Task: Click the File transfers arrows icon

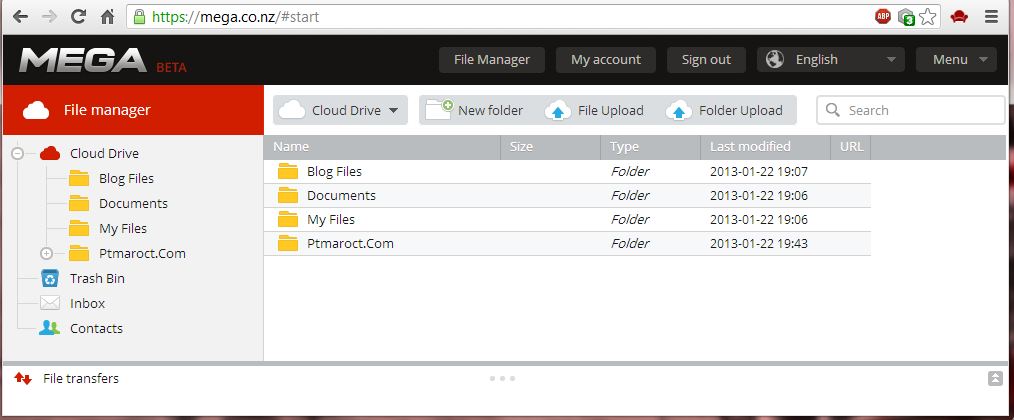Action: click(23, 379)
